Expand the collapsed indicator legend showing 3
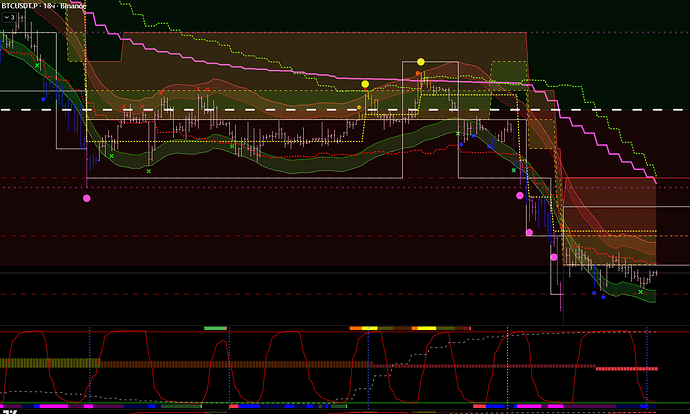 click(12, 18)
